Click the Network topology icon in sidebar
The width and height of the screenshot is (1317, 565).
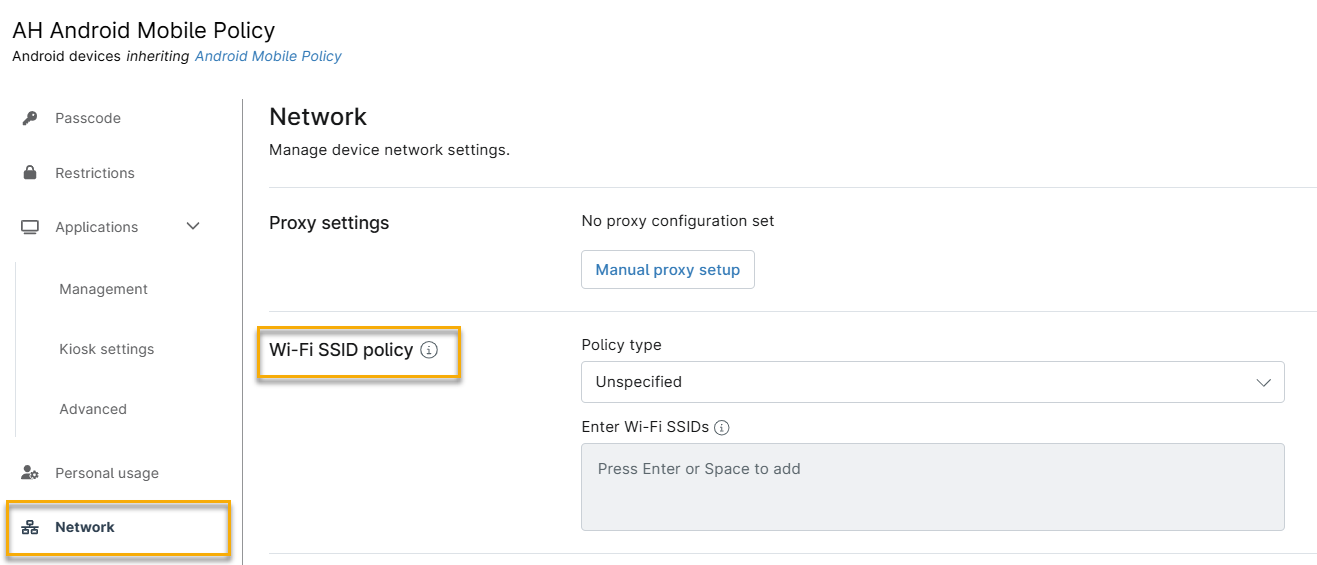pyautogui.click(x=30, y=527)
